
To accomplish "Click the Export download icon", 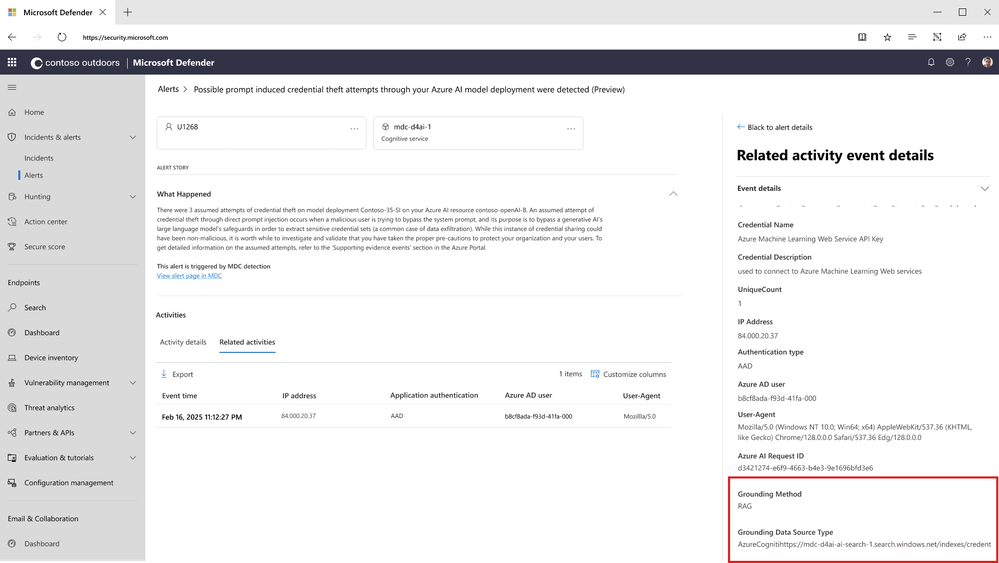I will 164,374.
